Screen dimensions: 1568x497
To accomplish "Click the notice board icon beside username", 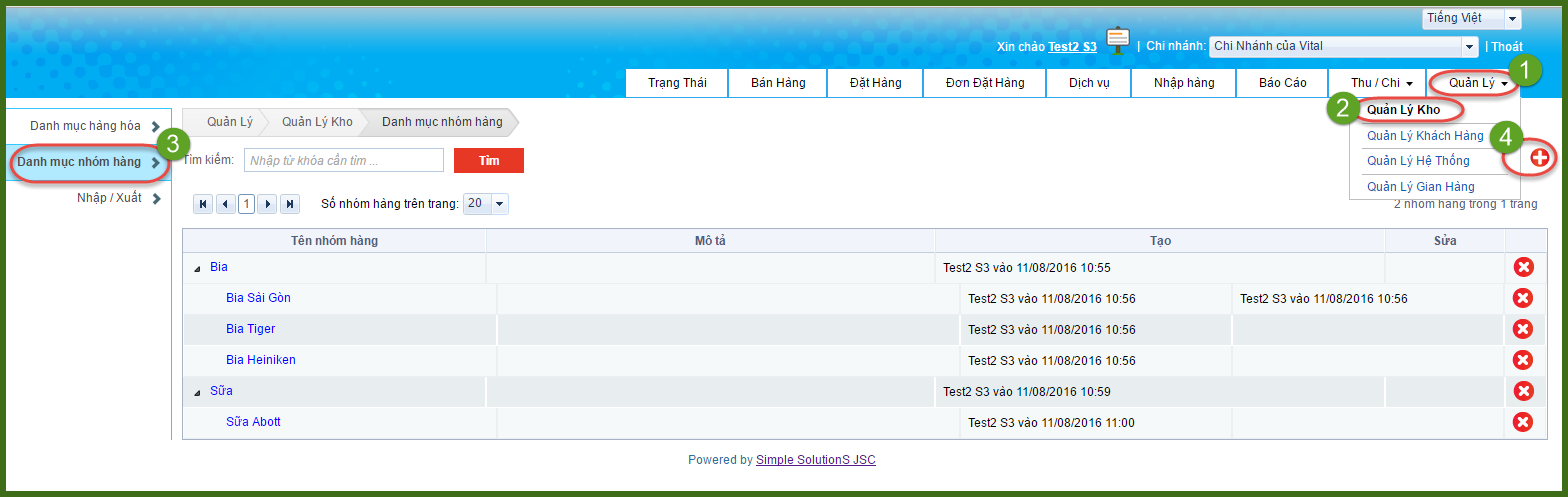I will click(x=1118, y=42).
